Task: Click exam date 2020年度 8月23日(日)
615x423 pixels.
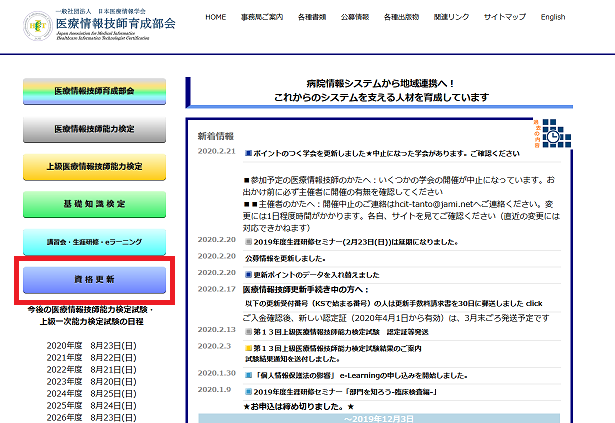Action: coord(91,346)
